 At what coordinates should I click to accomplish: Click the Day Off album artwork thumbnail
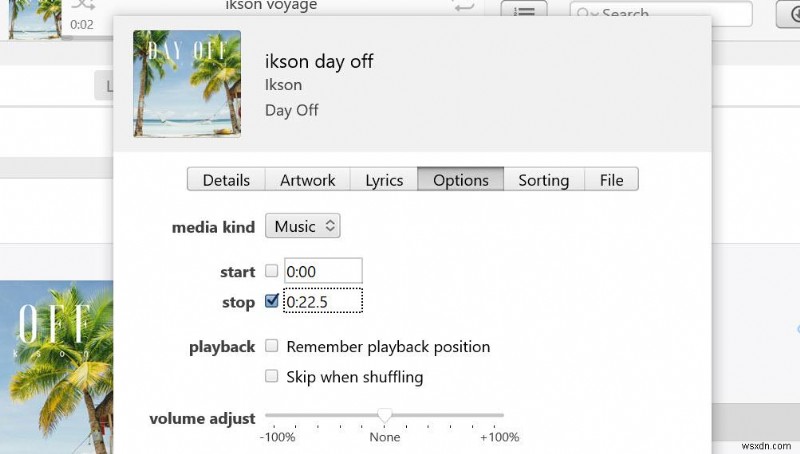coord(187,84)
